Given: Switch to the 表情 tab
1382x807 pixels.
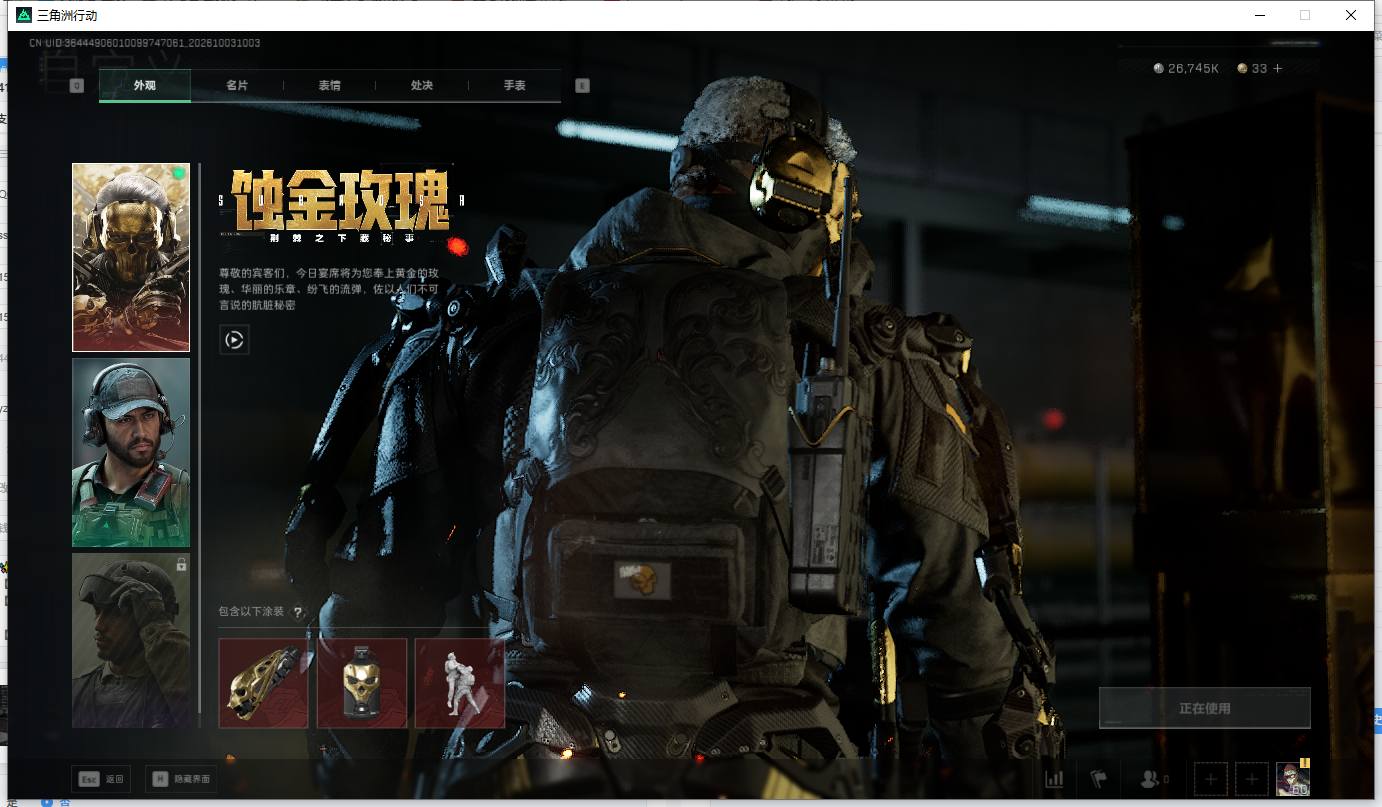Looking at the screenshot, I should (329, 86).
